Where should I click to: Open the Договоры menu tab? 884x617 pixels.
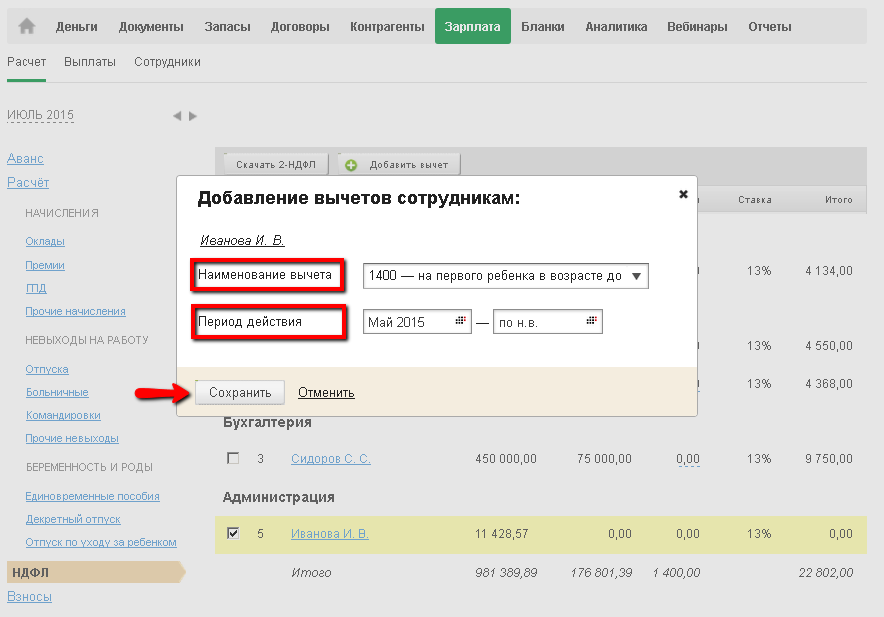pos(300,27)
